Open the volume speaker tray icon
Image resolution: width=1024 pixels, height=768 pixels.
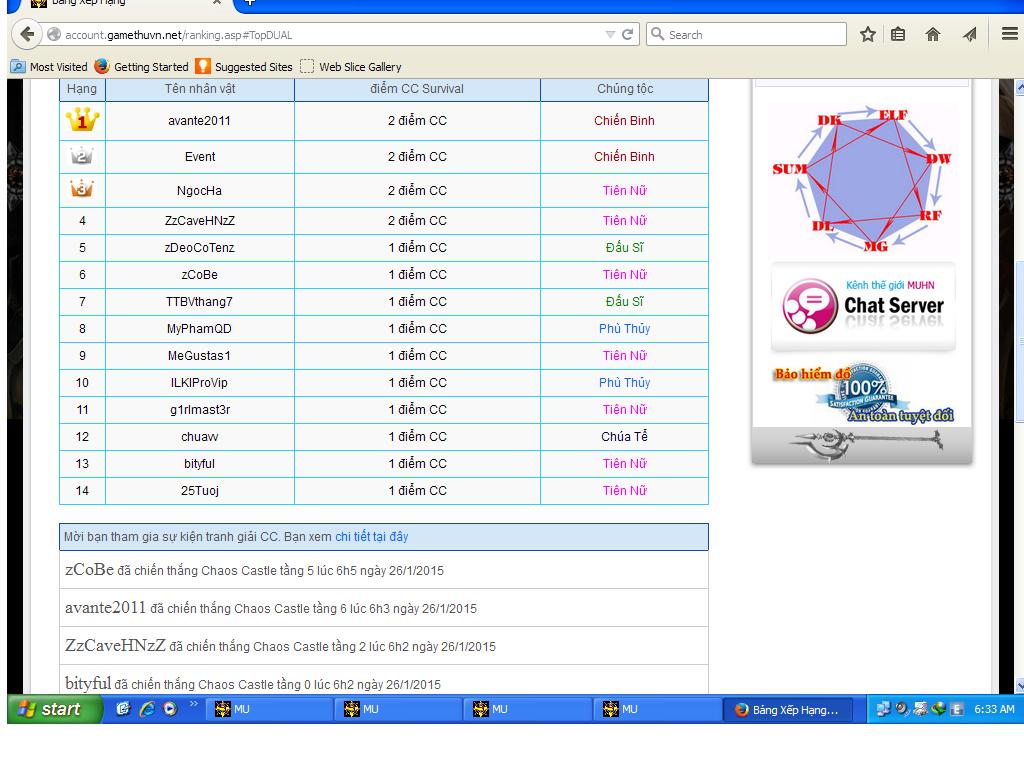[x=902, y=709]
